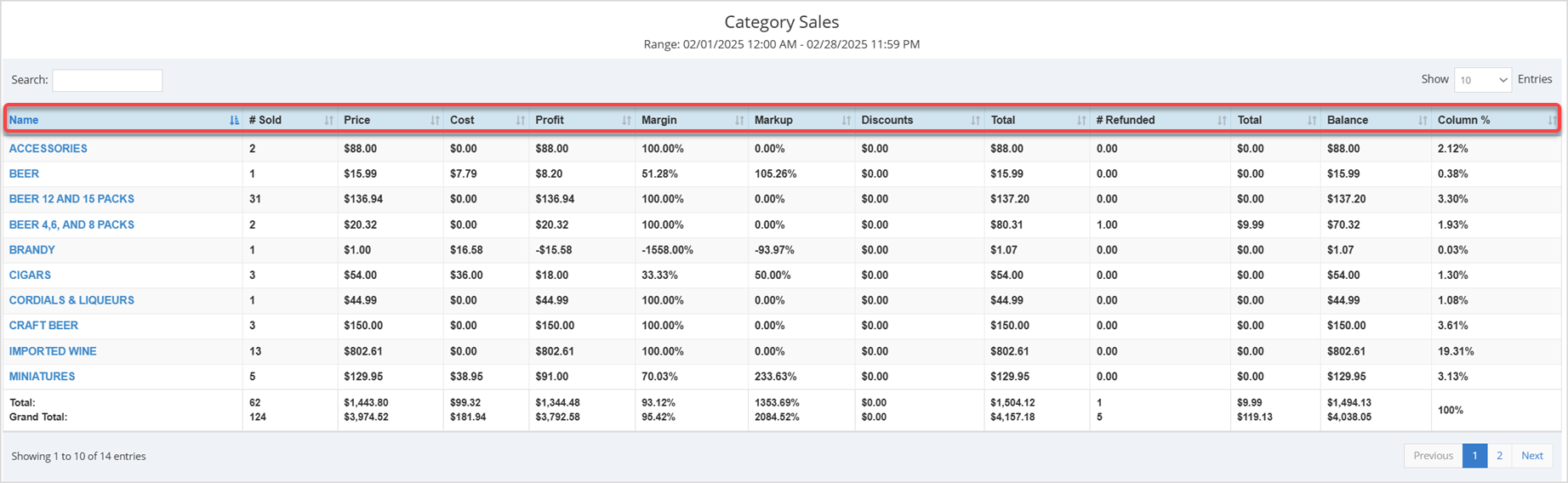Select IMPORTED WINE column value 19.31%
Viewport: 1568px width, 483px height.
[1456, 351]
